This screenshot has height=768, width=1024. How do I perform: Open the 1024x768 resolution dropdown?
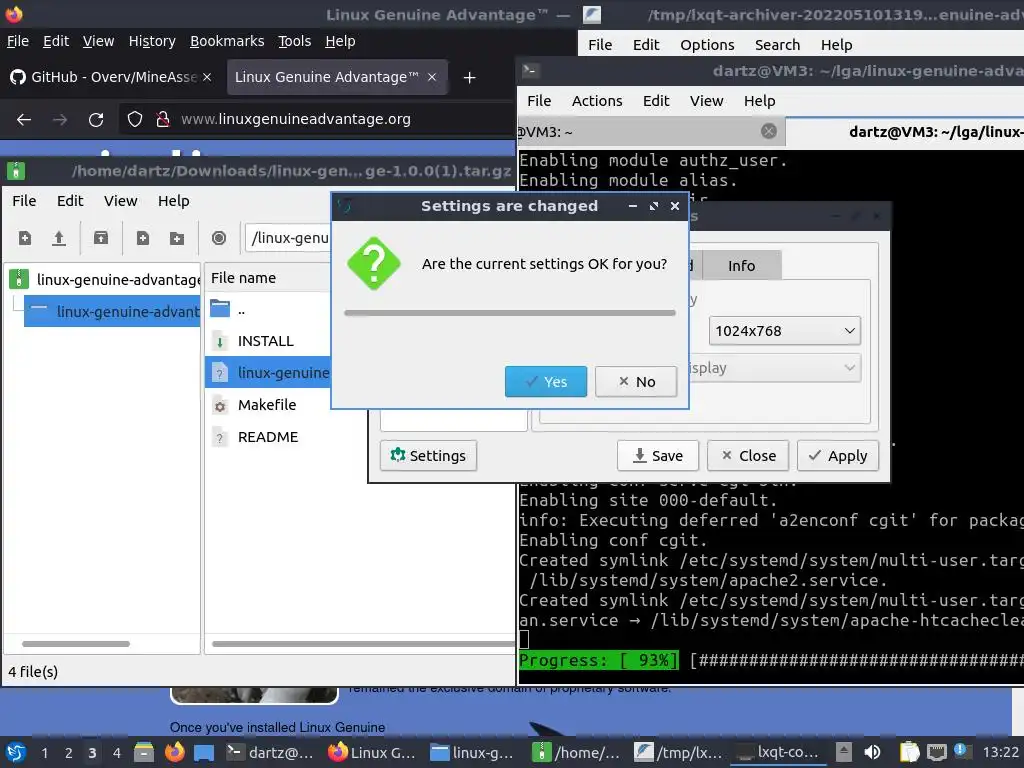(x=784, y=331)
